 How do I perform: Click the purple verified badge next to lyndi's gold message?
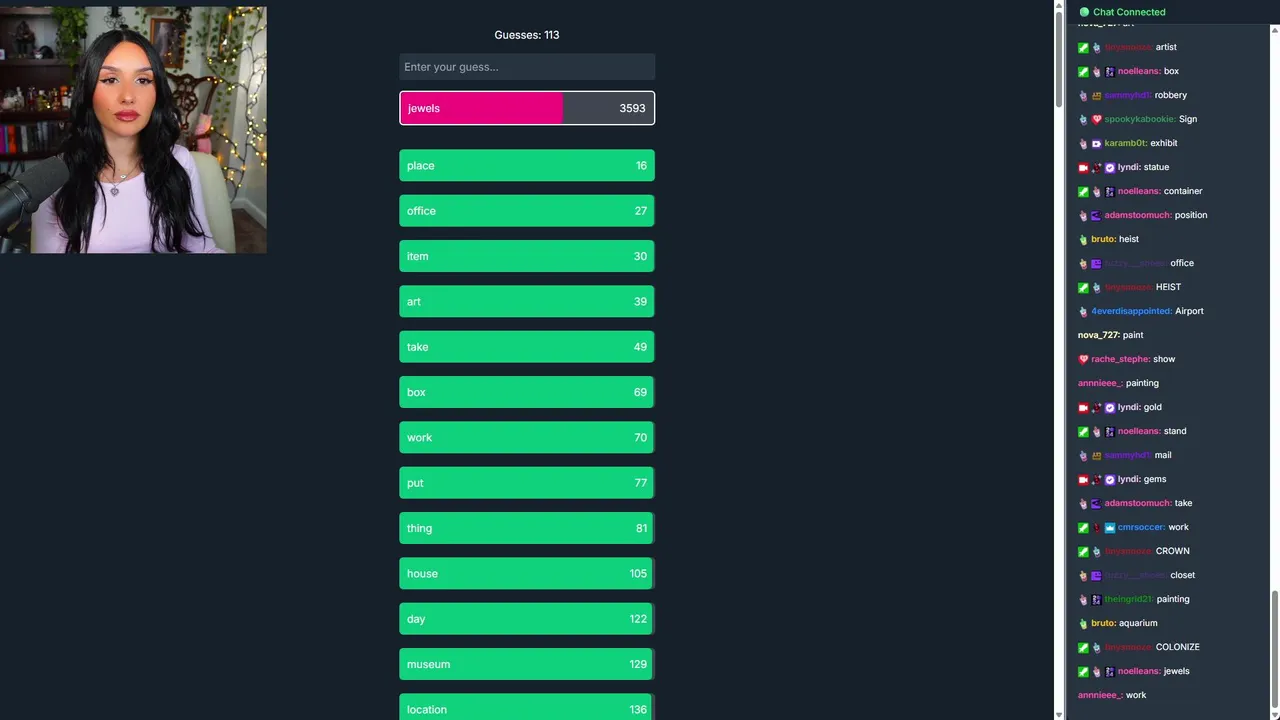[1110, 408]
